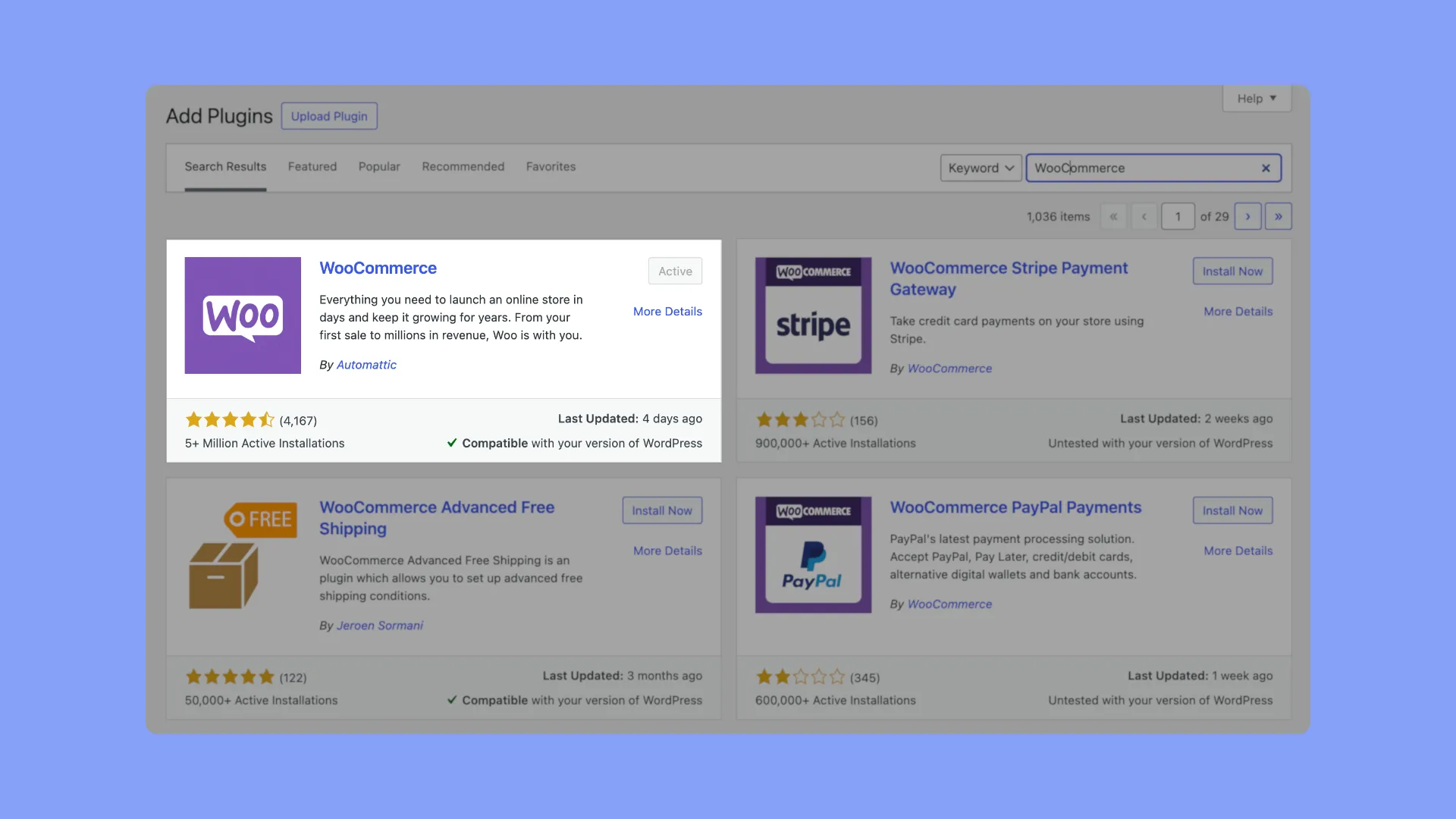The width and height of the screenshot is (1456, 819).
Task: Open WooCommerce PayPal Payments title
Action: (x=1015, y=508)
